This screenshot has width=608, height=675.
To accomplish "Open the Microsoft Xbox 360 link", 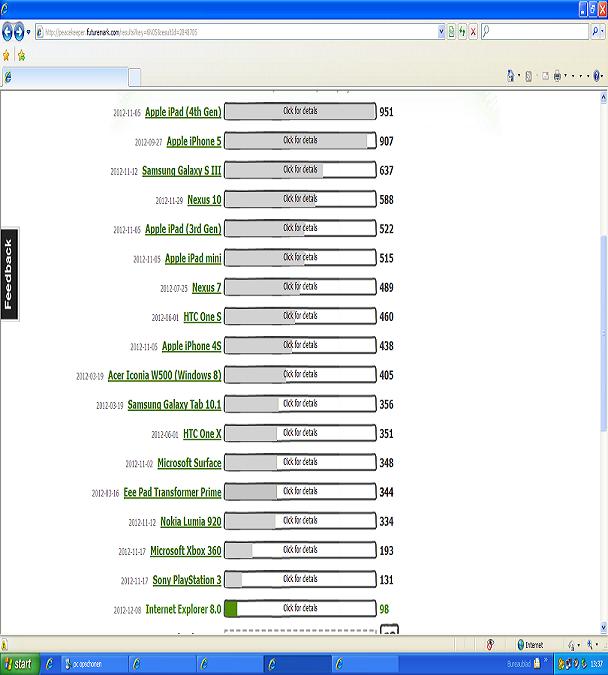I will [186, 551].
